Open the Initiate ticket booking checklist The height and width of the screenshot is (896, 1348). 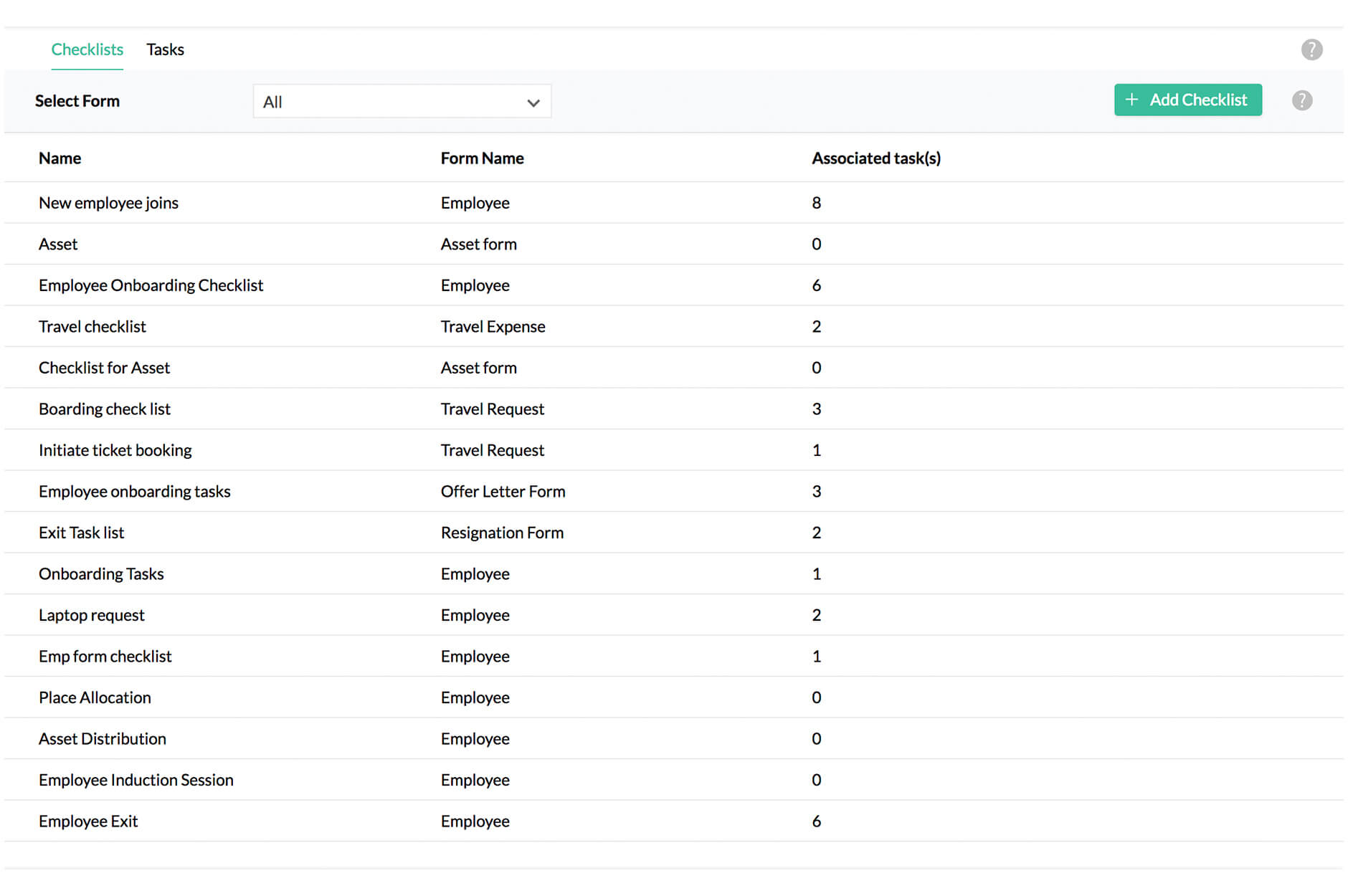(x=115, y=450)
